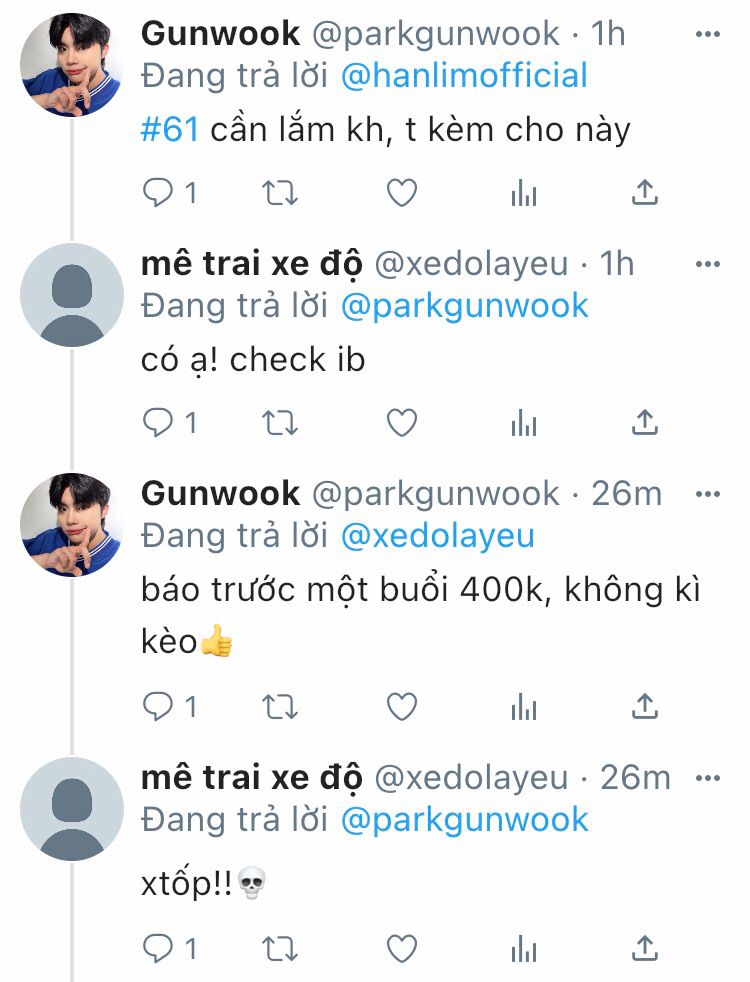The image size is (750, 982).
Task: Share the 'báo trước một buổi 400k' tweet
Action: tap(644, 706)
